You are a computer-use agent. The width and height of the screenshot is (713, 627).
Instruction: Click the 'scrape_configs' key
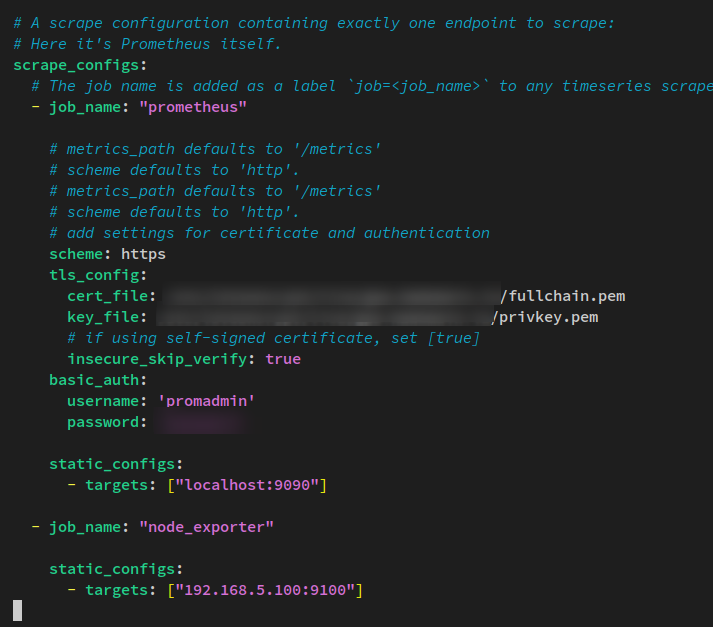[x=76, y=65]
